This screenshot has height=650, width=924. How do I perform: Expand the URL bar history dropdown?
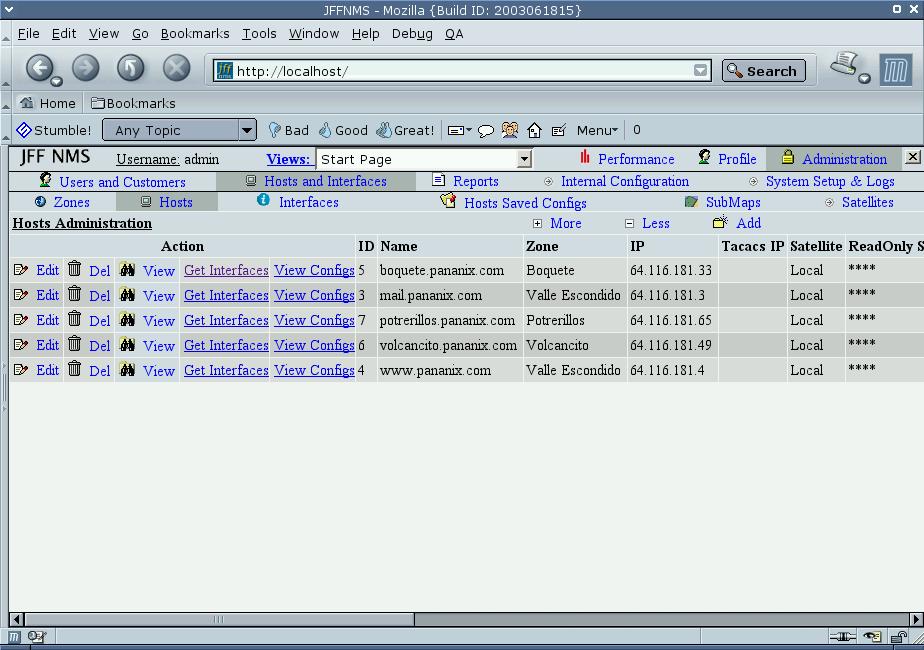tap(701, 71)
